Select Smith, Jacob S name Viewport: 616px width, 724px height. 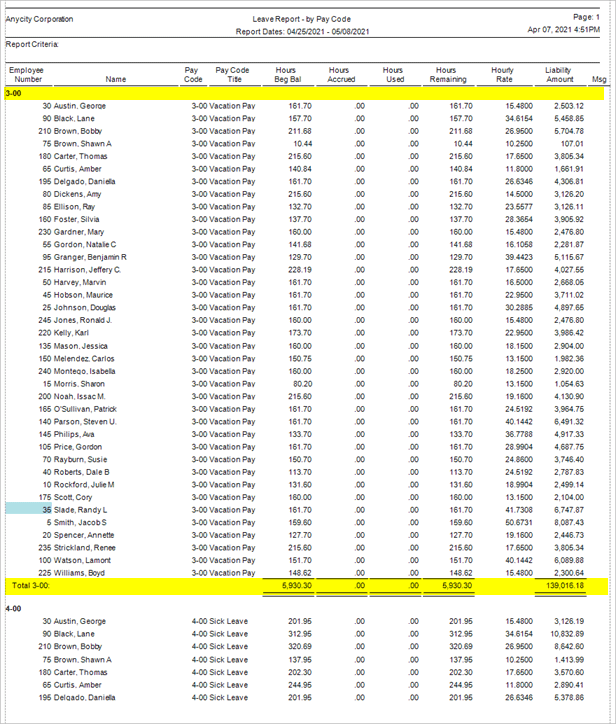80,522
